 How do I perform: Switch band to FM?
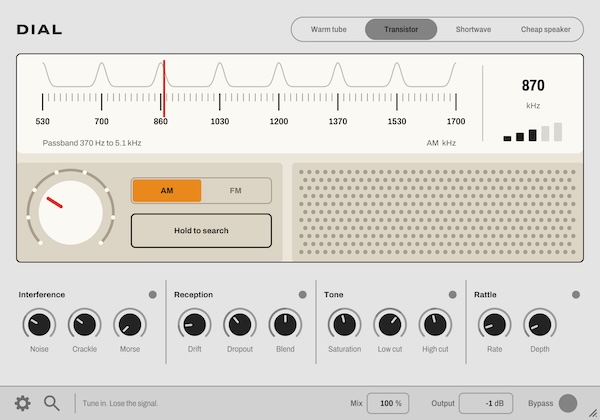[x=236, y=190]
